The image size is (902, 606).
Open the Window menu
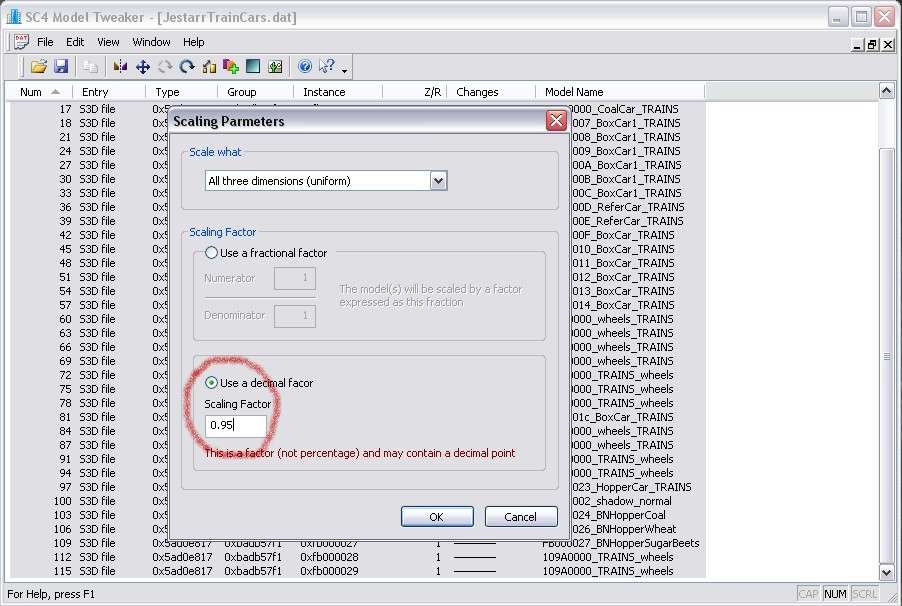coord(151,42)
